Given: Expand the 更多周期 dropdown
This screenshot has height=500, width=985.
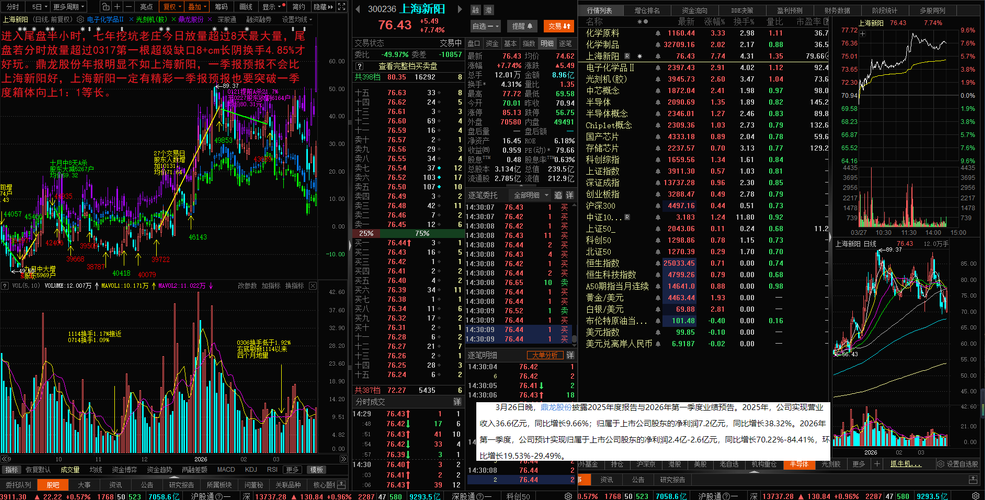Looking at the screenshot, I should coord(68,7).
